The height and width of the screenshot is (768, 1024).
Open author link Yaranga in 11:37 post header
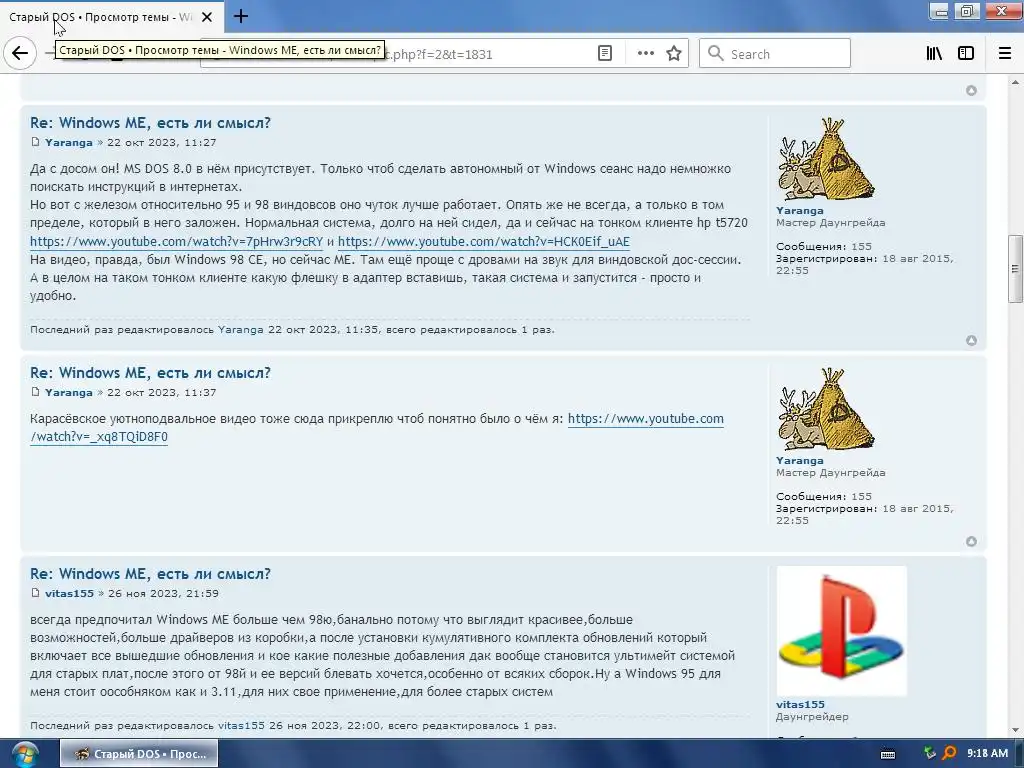pyautogui.click(x=69, y=392)
